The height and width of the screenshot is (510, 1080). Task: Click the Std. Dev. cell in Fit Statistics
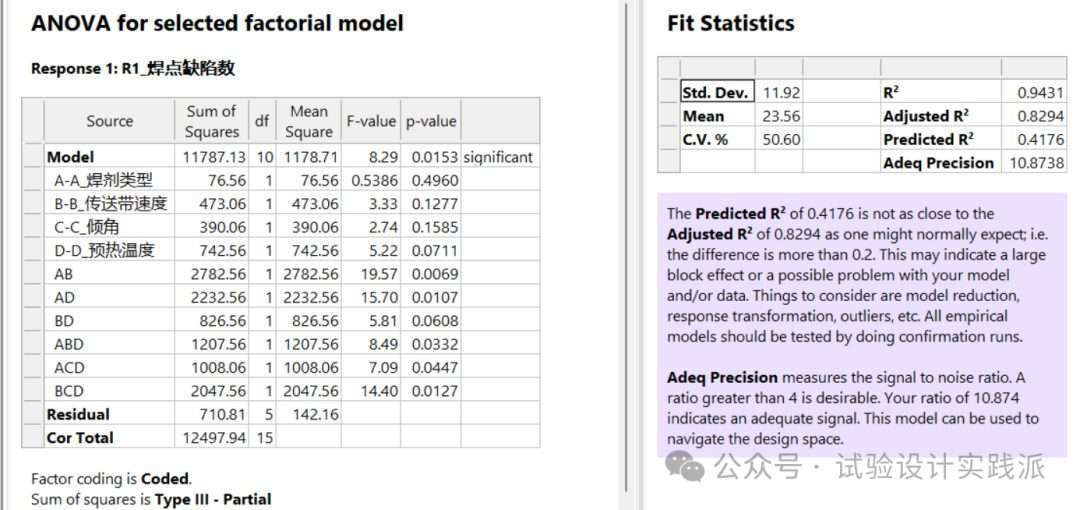[715, 92]
